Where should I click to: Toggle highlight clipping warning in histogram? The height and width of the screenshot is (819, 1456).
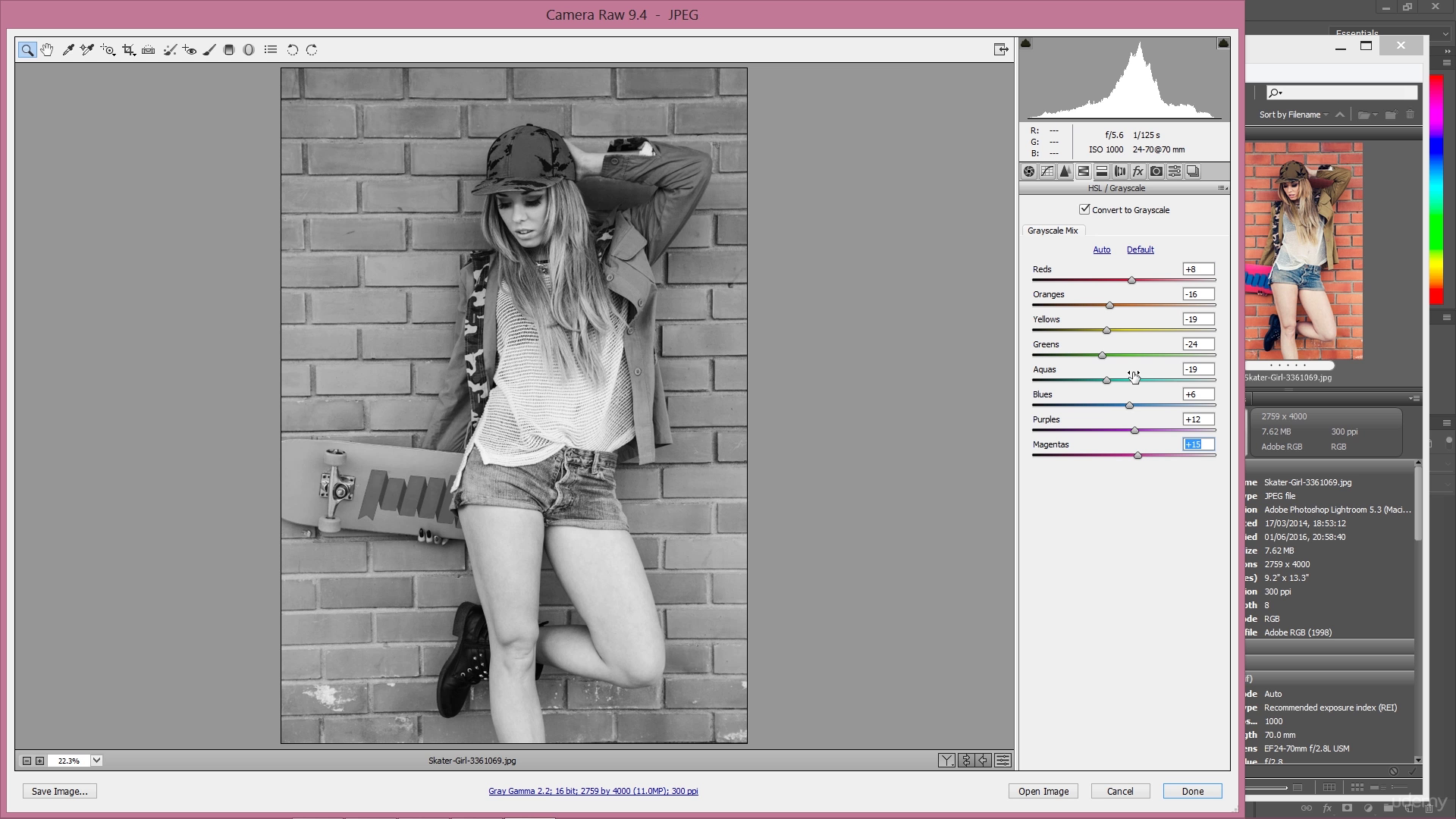tap(1223, 44)
